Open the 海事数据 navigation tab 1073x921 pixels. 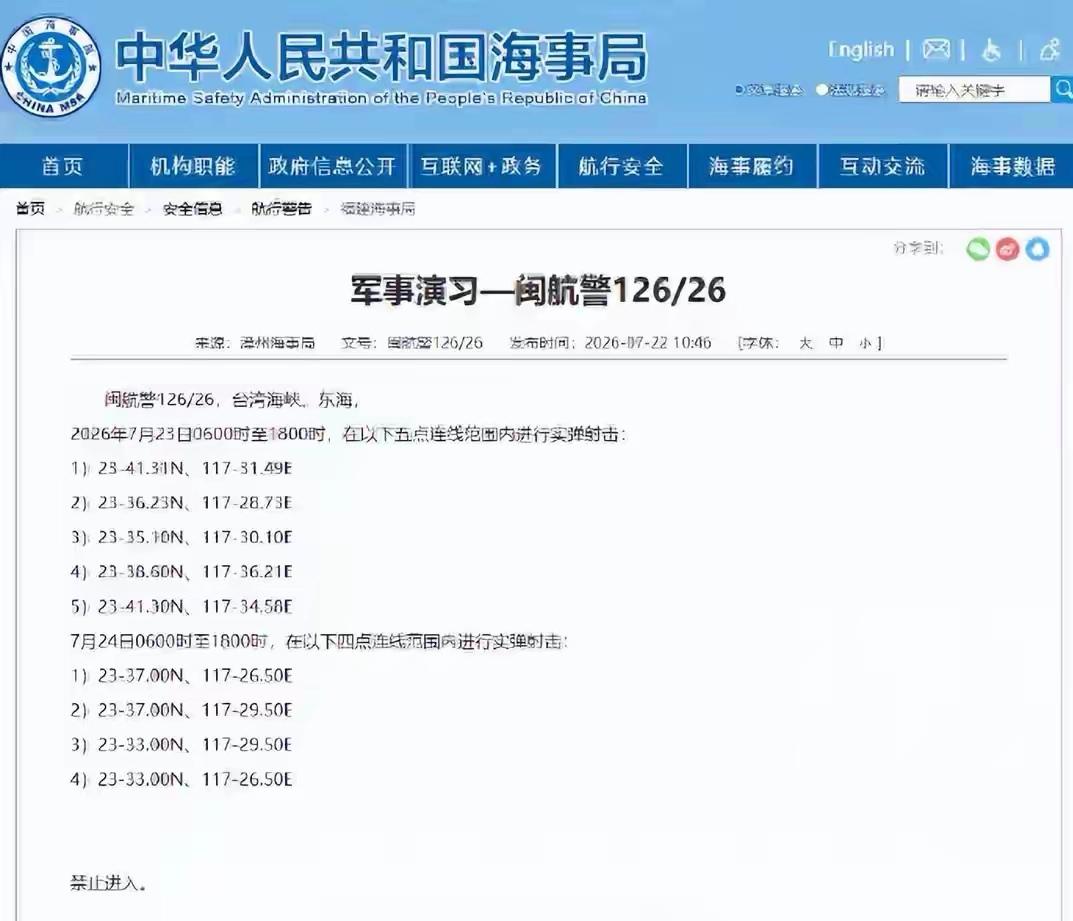click(1012, 166)
